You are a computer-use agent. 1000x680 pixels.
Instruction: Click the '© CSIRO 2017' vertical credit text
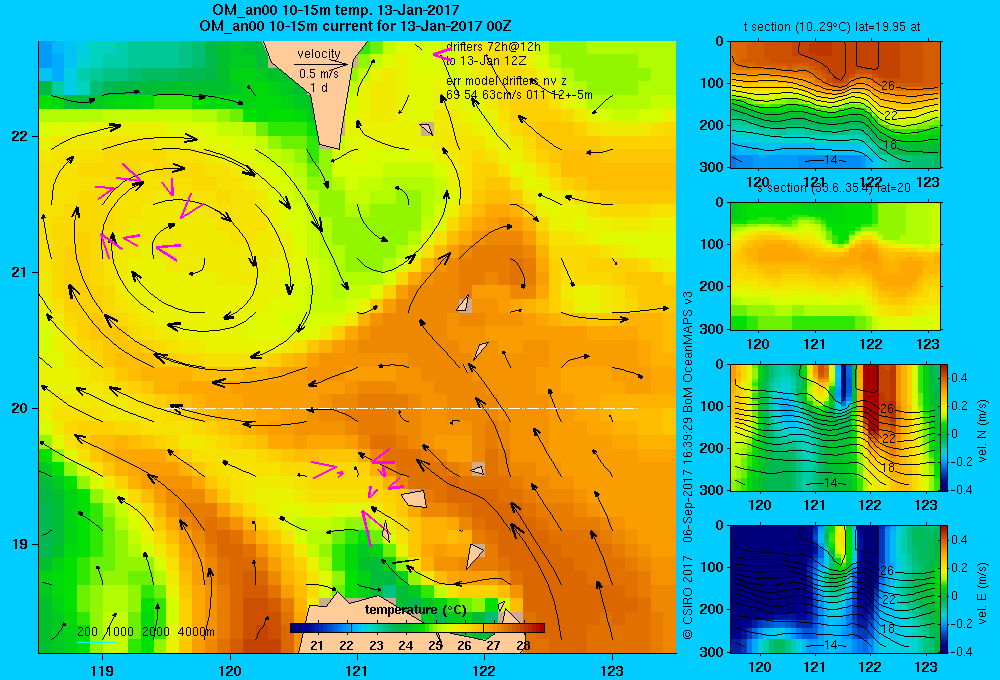[688, 598]
